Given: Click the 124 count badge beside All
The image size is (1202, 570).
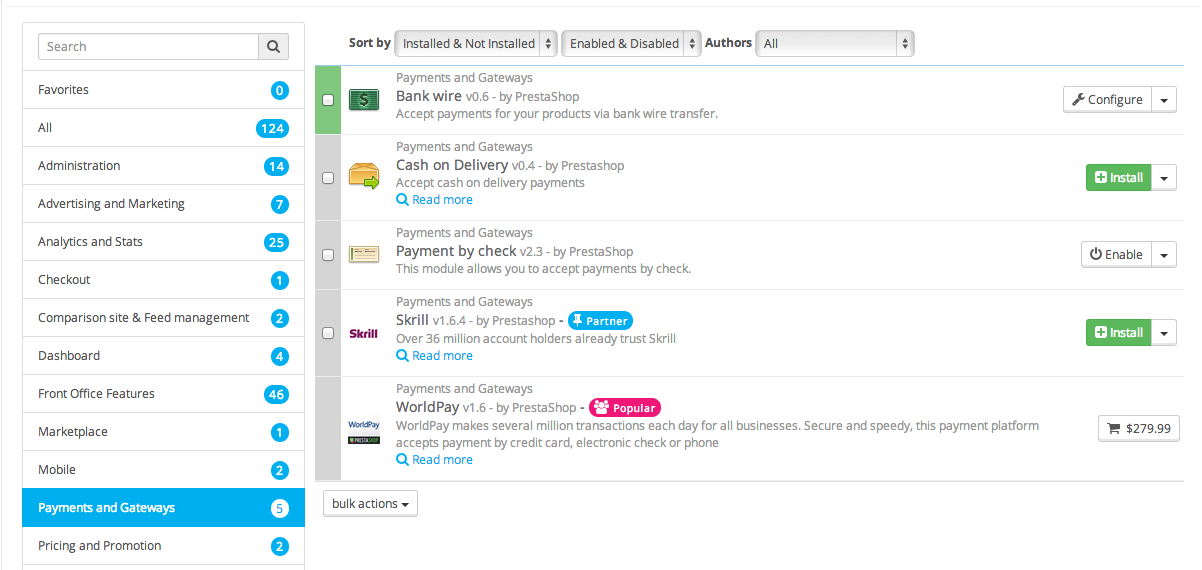Looking at the screenshot, I should (x=271, y=128).
